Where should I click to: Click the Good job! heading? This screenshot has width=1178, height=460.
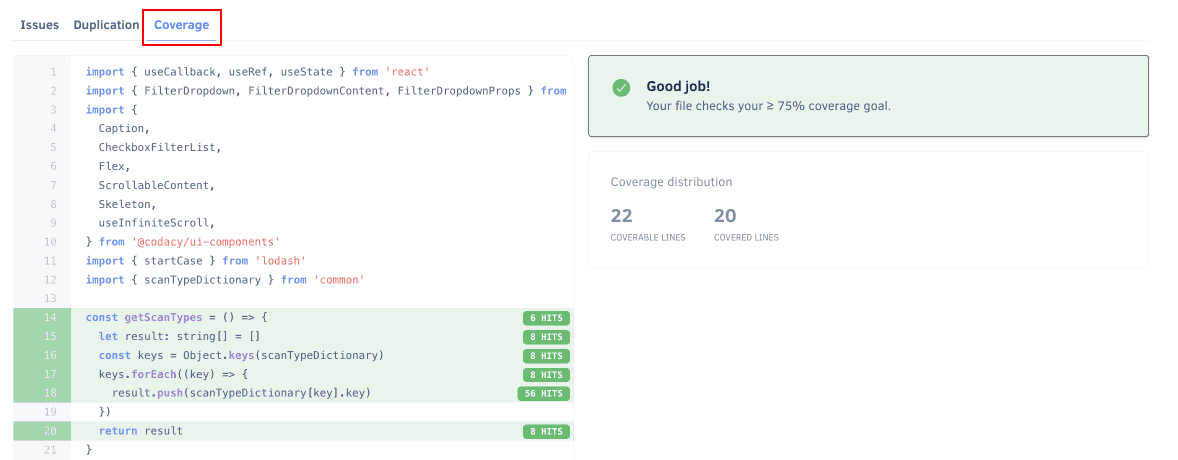point(681,87)
